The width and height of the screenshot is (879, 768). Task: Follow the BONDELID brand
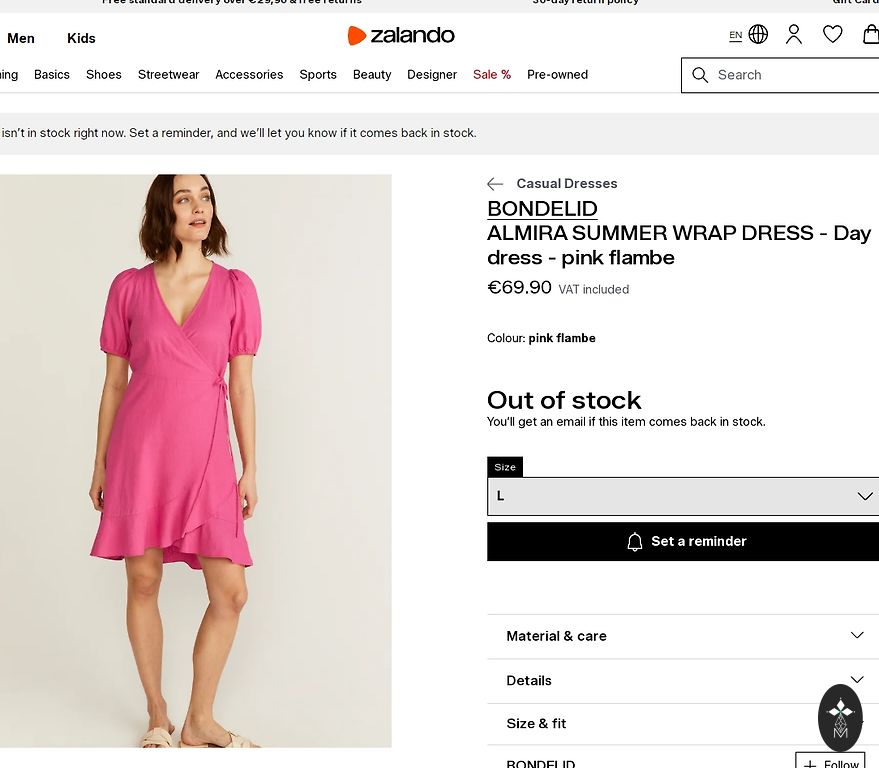coord(830,763)
